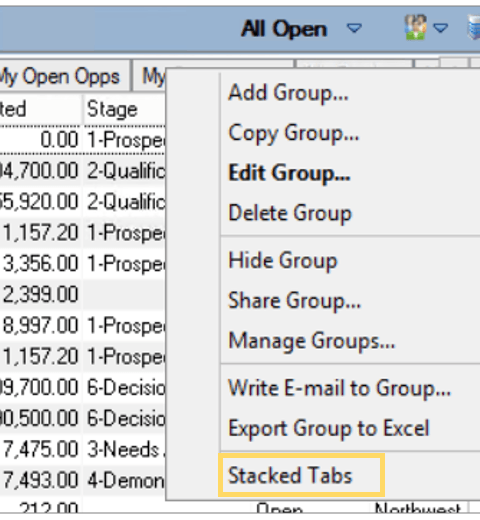Open the dropdown arrow beside users icon
The height and width of the screenshot is (520, 480).
point(440,28)
